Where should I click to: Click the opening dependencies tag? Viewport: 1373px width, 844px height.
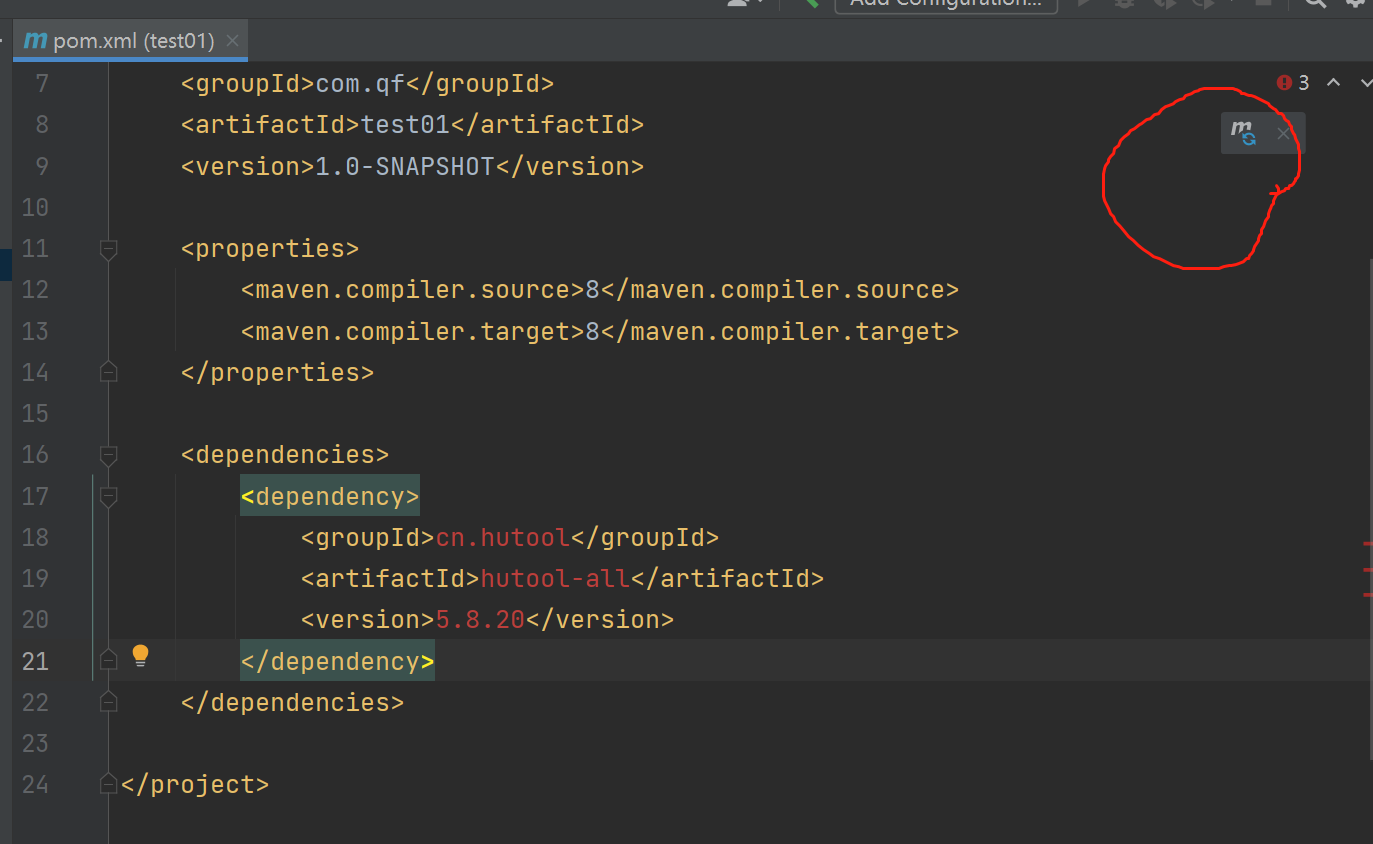285,455
